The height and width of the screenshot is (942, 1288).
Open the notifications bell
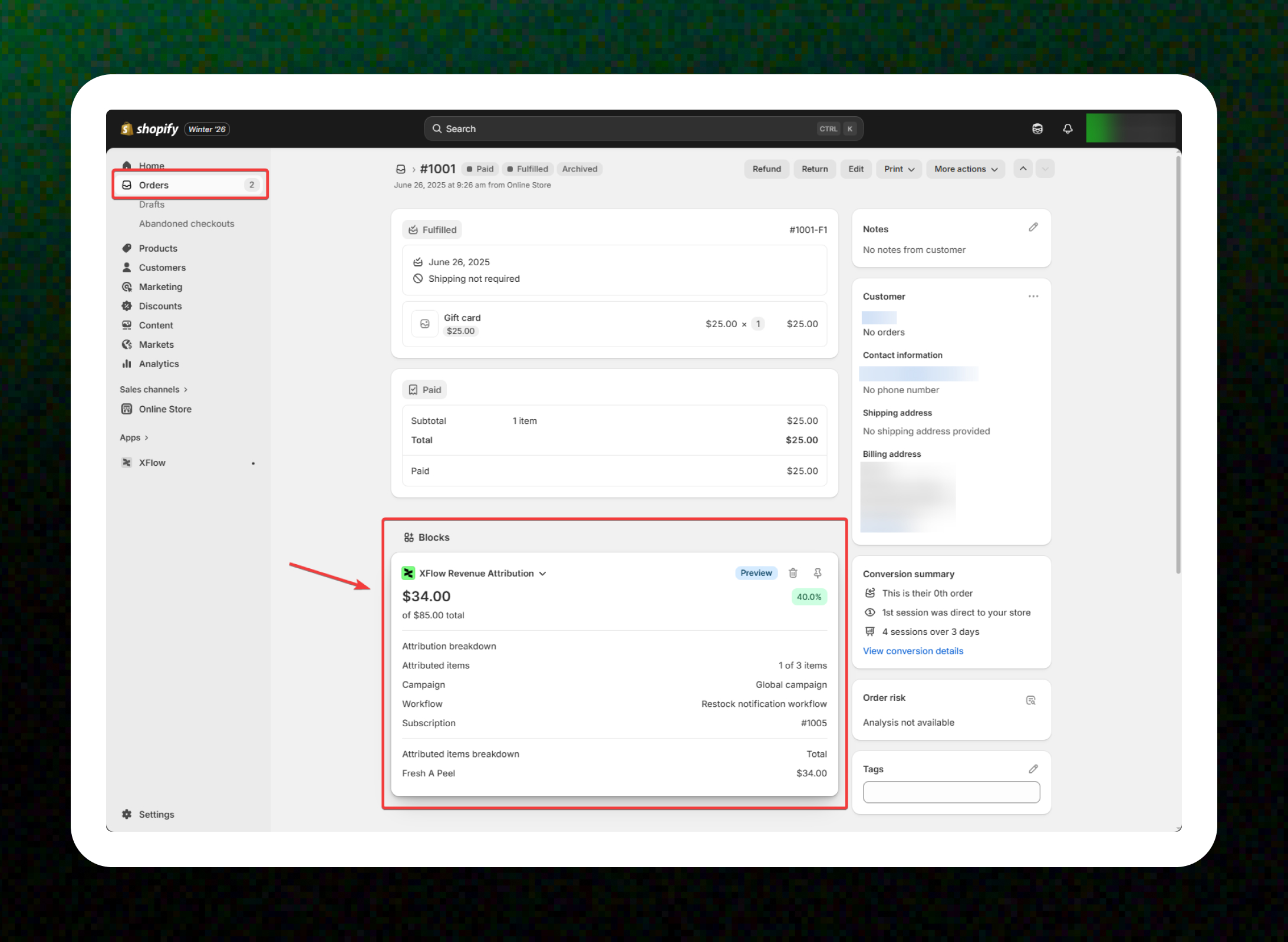(1068, 129)
